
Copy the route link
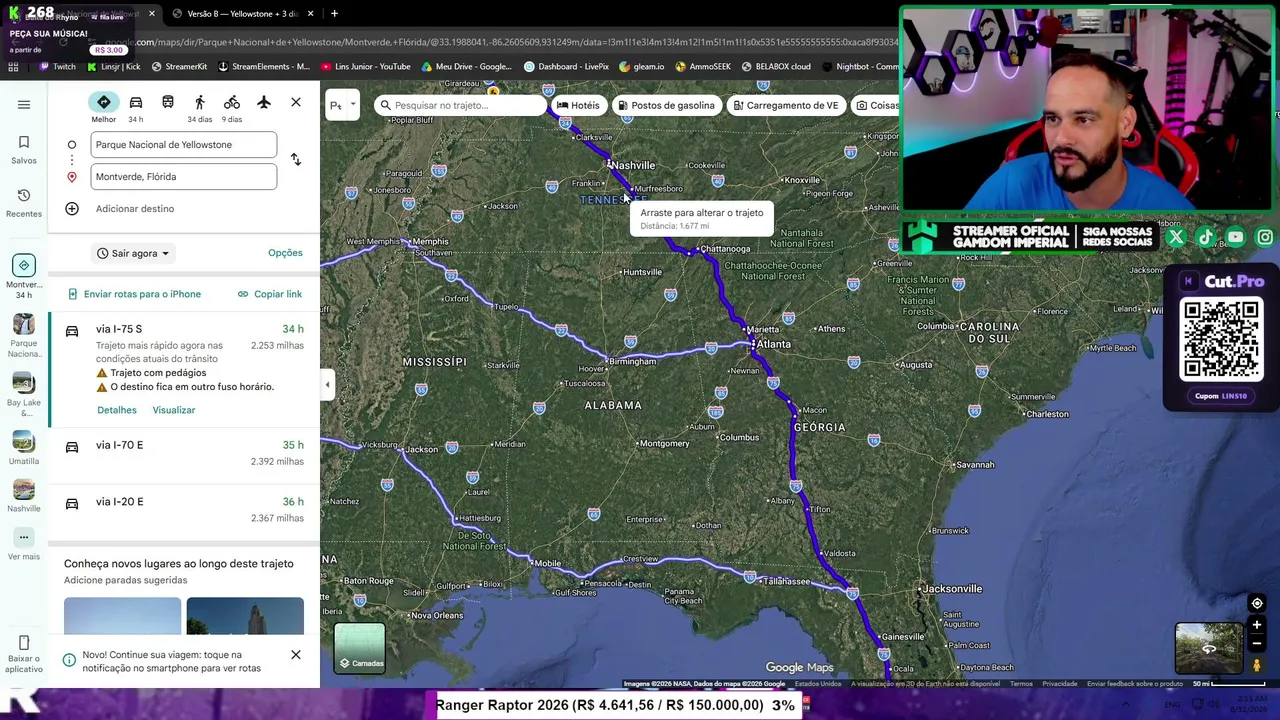[270, 294]
